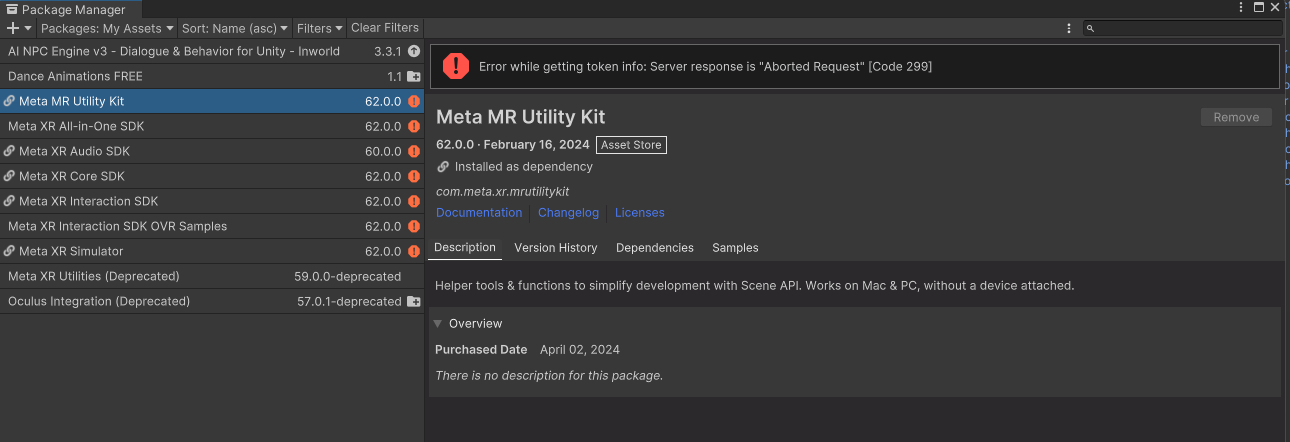Open the Changelog link

[568, 213]
